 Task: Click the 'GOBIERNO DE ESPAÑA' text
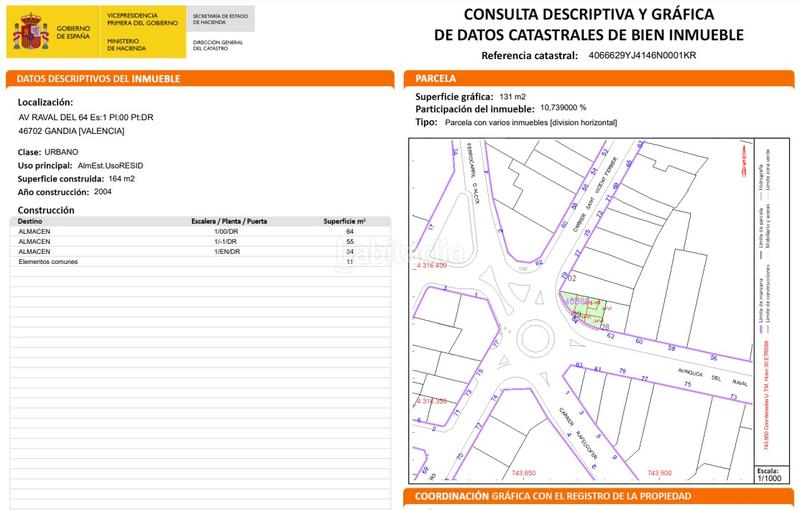click(x=73, y=33)
